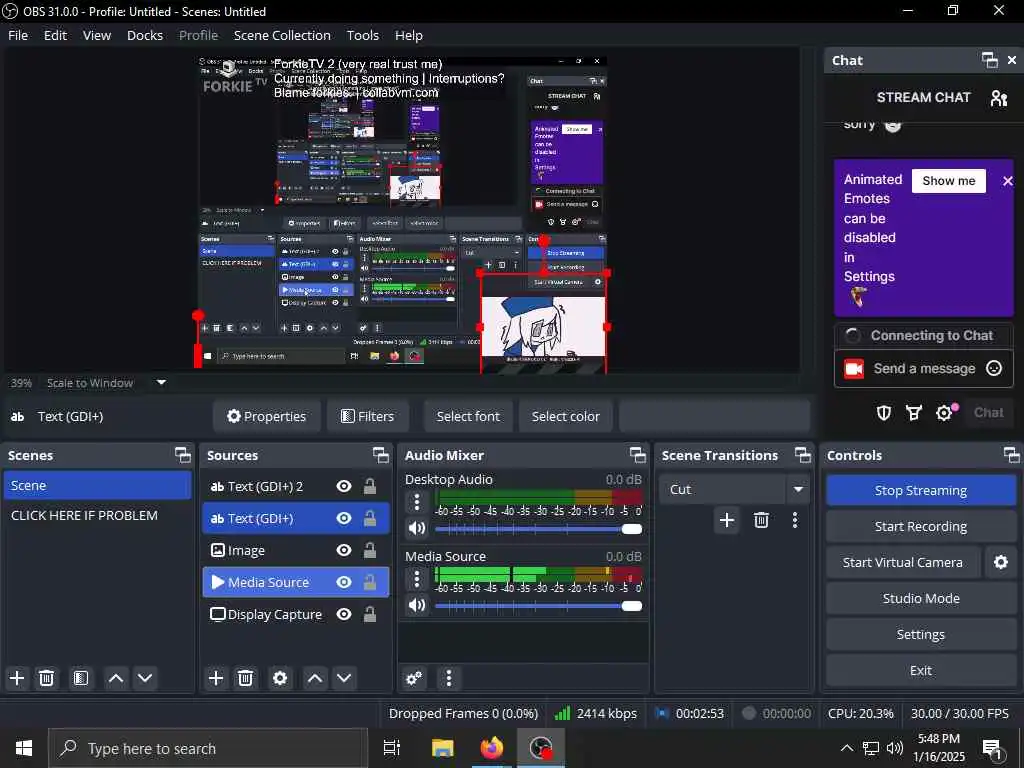Mute Desktop Audio speaker icon
Screen dimensions: 1024x768
[417, 528]
